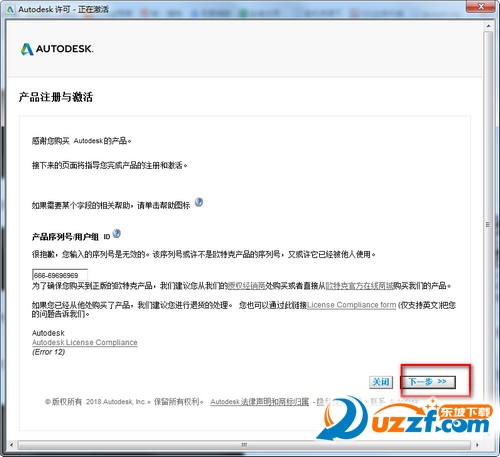Click the Autodesk logo in header
Image resolution: width=500 pixels, height=457 pixels.
pos(57,49)
